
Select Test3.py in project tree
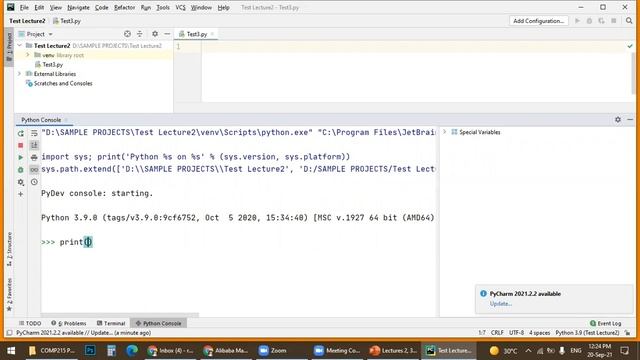click(52, 64)
